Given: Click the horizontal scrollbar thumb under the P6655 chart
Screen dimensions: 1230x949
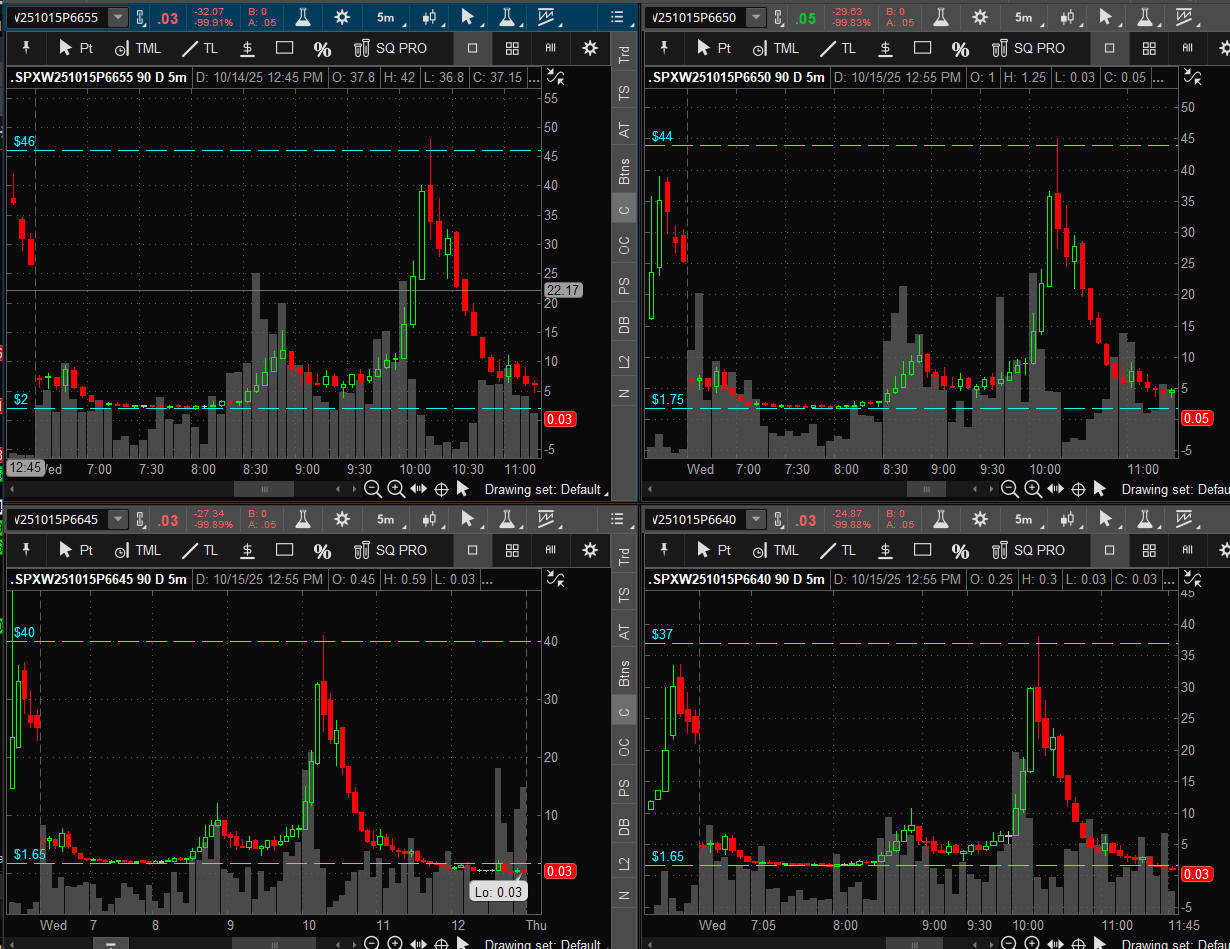Looking at the screenshot, I should pos(264,489).
